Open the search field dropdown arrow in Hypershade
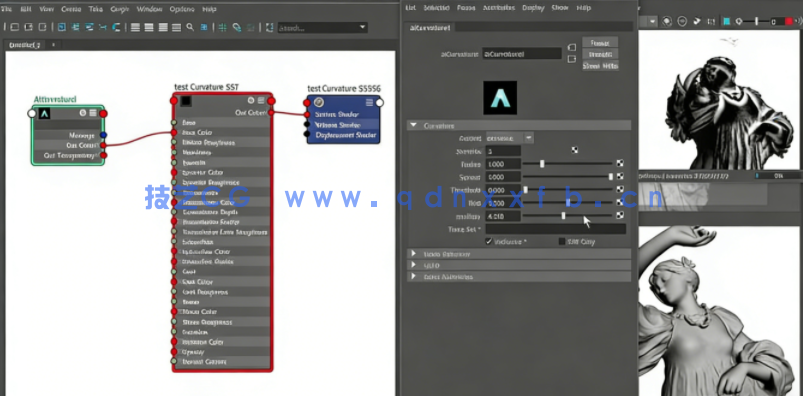 tap(363, 27)
